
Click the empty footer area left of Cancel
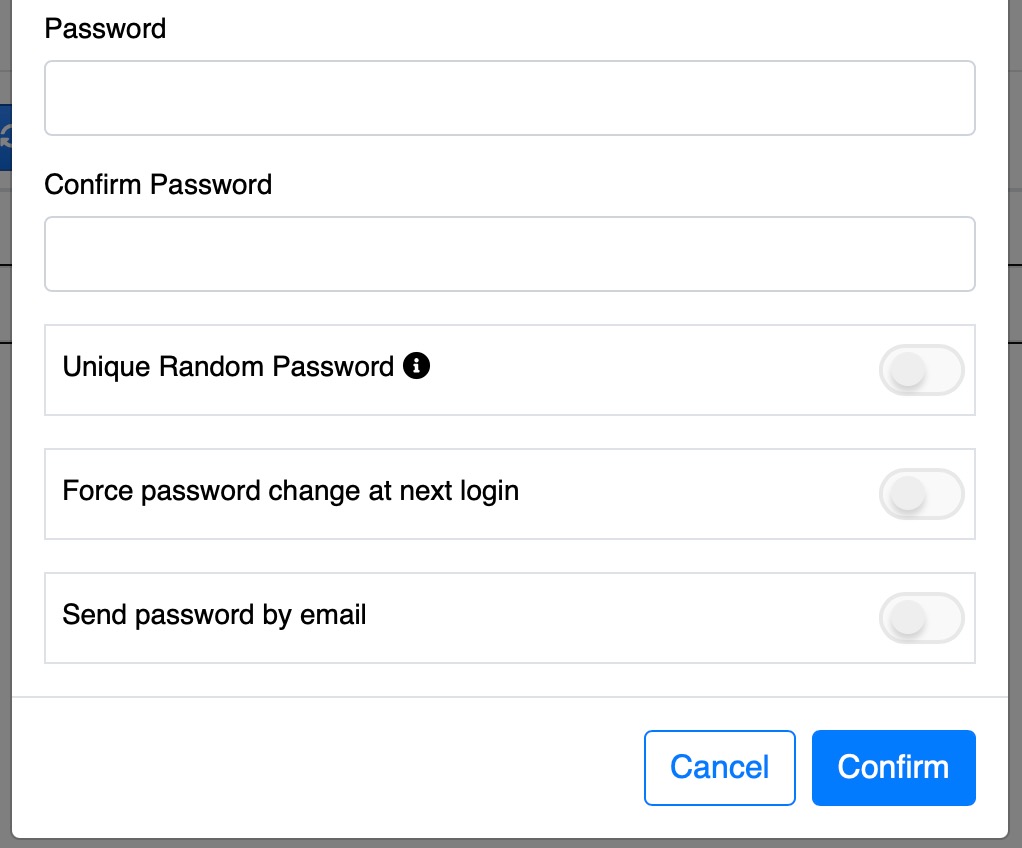[326, 768]
